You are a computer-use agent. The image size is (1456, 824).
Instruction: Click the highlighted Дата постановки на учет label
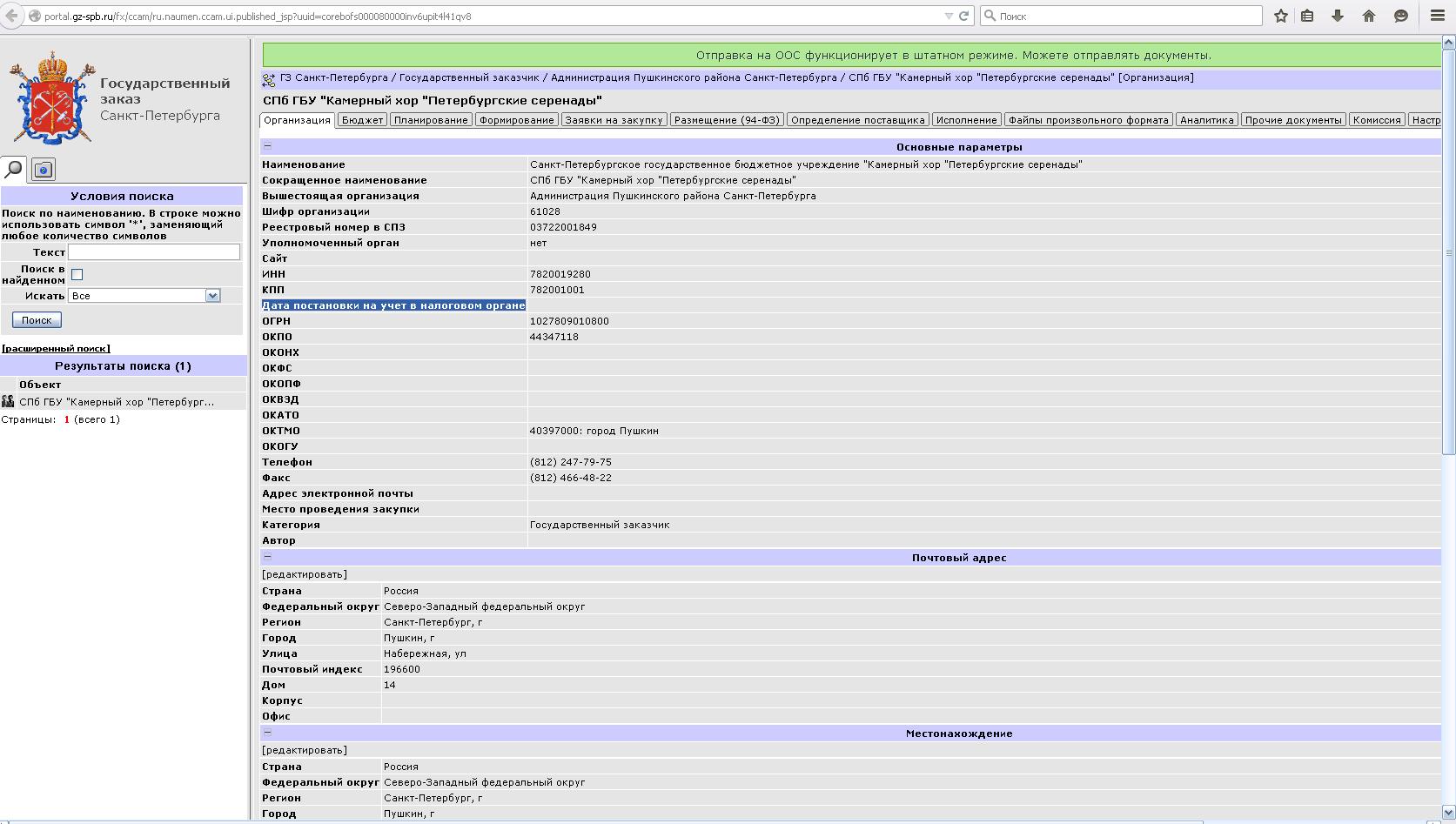393,305
